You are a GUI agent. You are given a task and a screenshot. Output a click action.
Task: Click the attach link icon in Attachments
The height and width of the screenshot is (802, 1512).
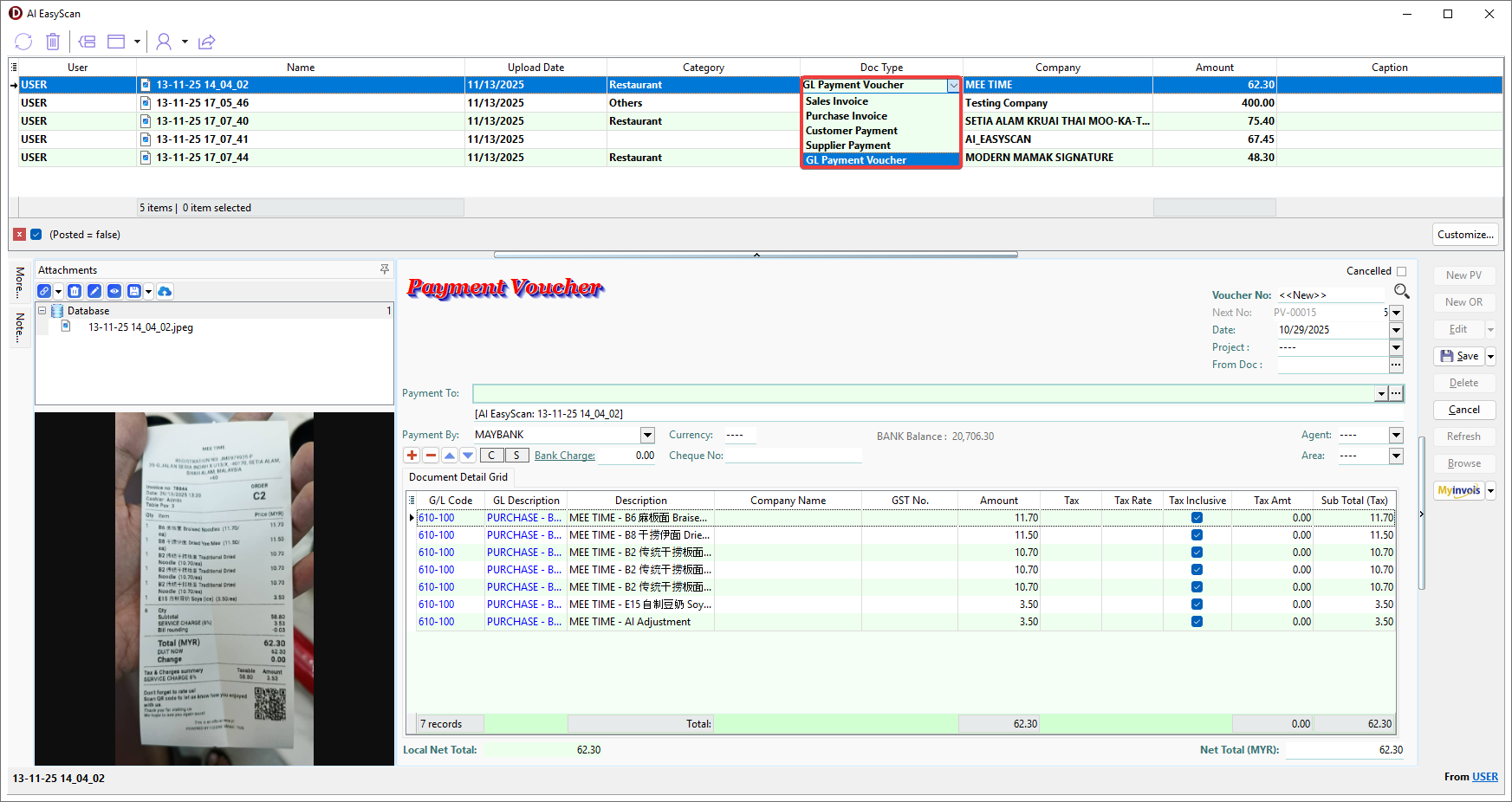pyautogui.click(x=44, y=292)
